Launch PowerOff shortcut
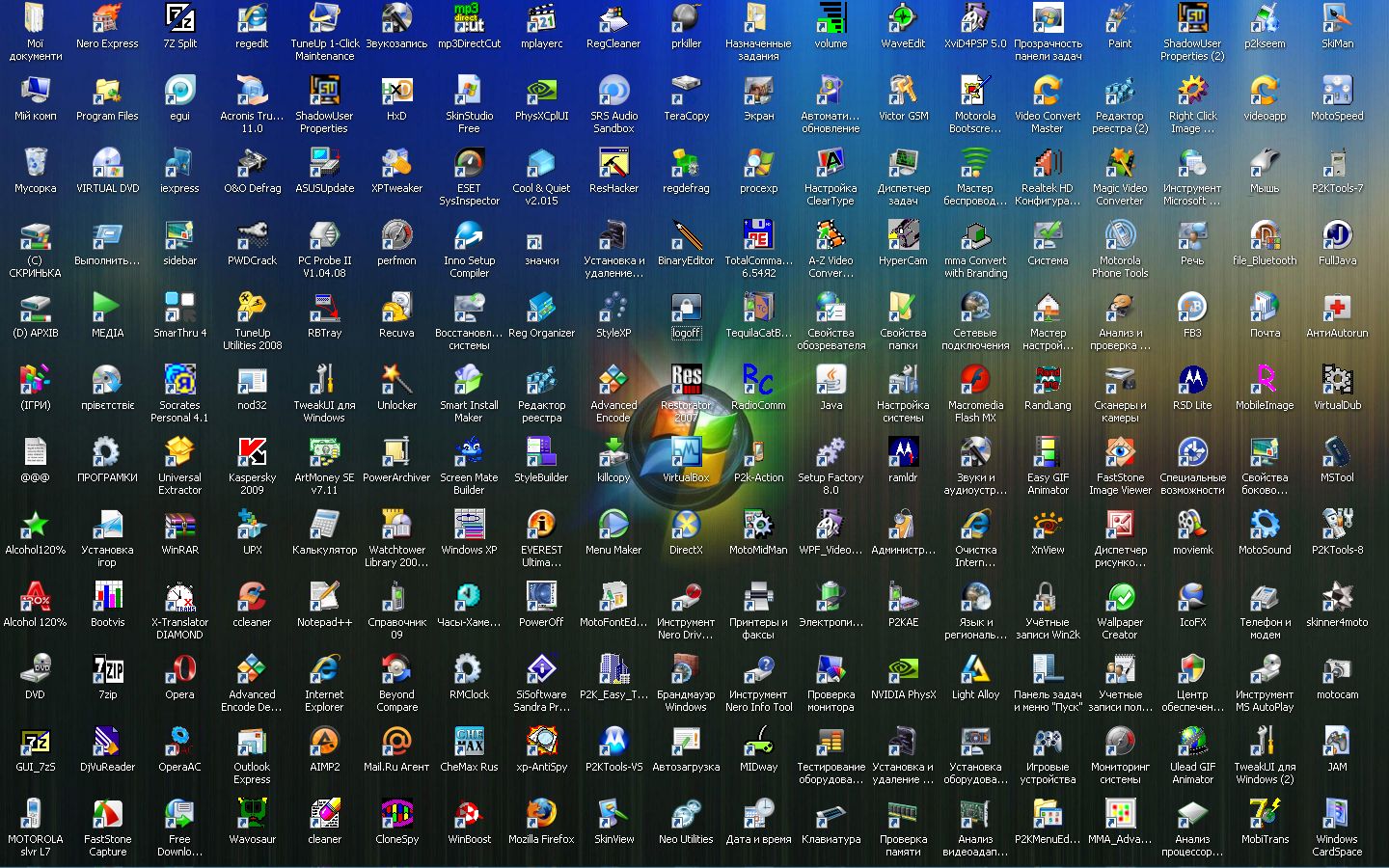The width and height of the screenshot is (1389, 868). [x=541, y=596]
